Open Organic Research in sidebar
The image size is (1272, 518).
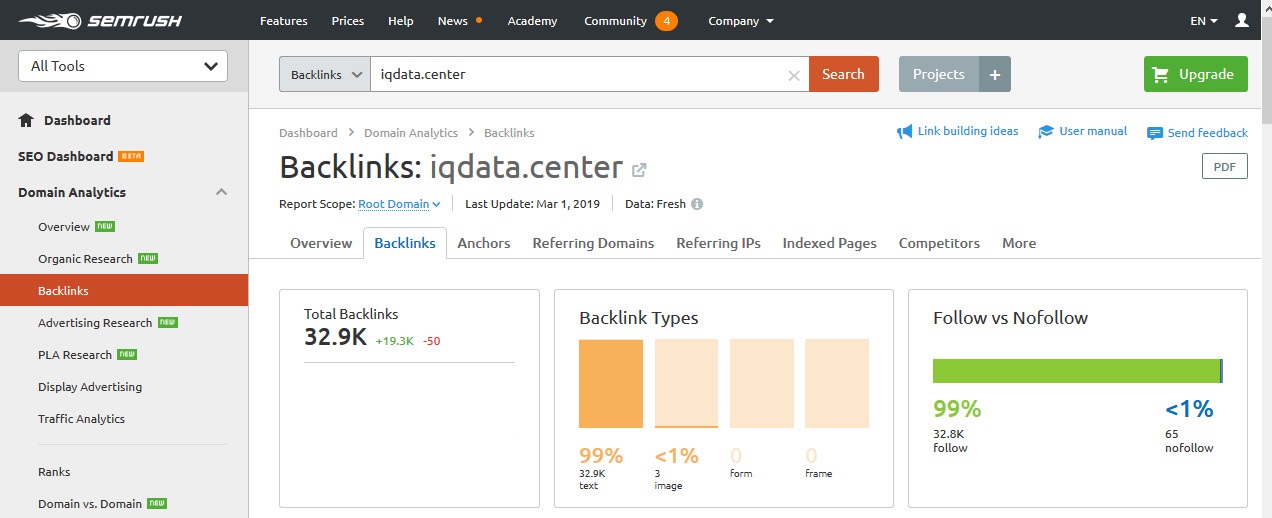tap(85, 259)
